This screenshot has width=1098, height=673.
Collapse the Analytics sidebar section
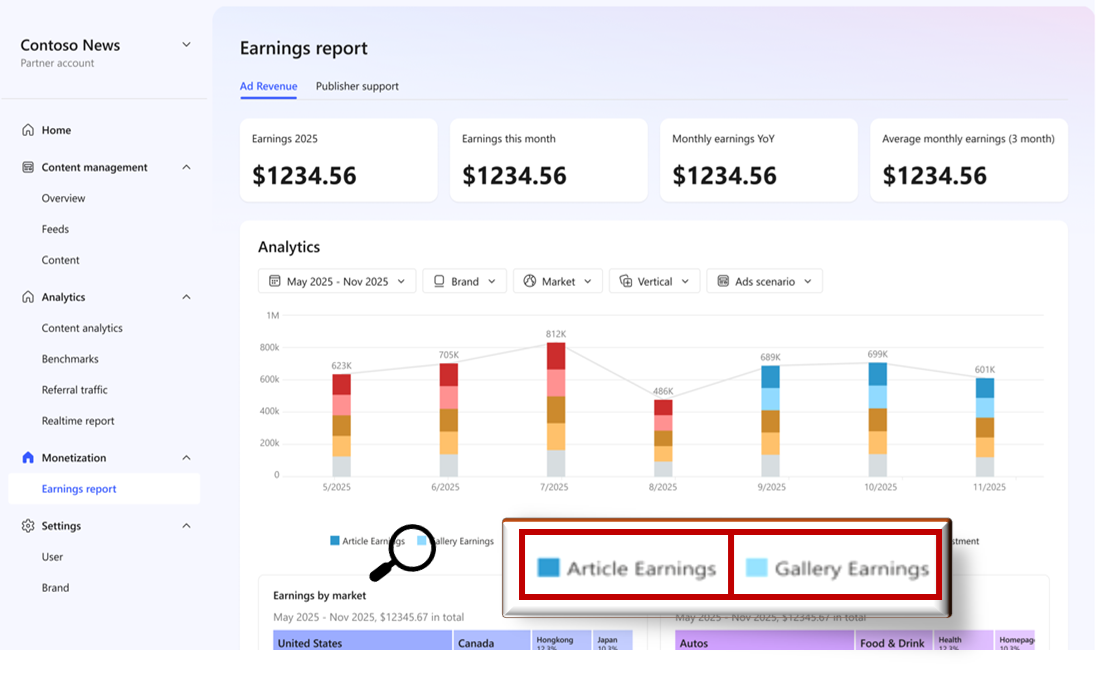click(186, 297)
